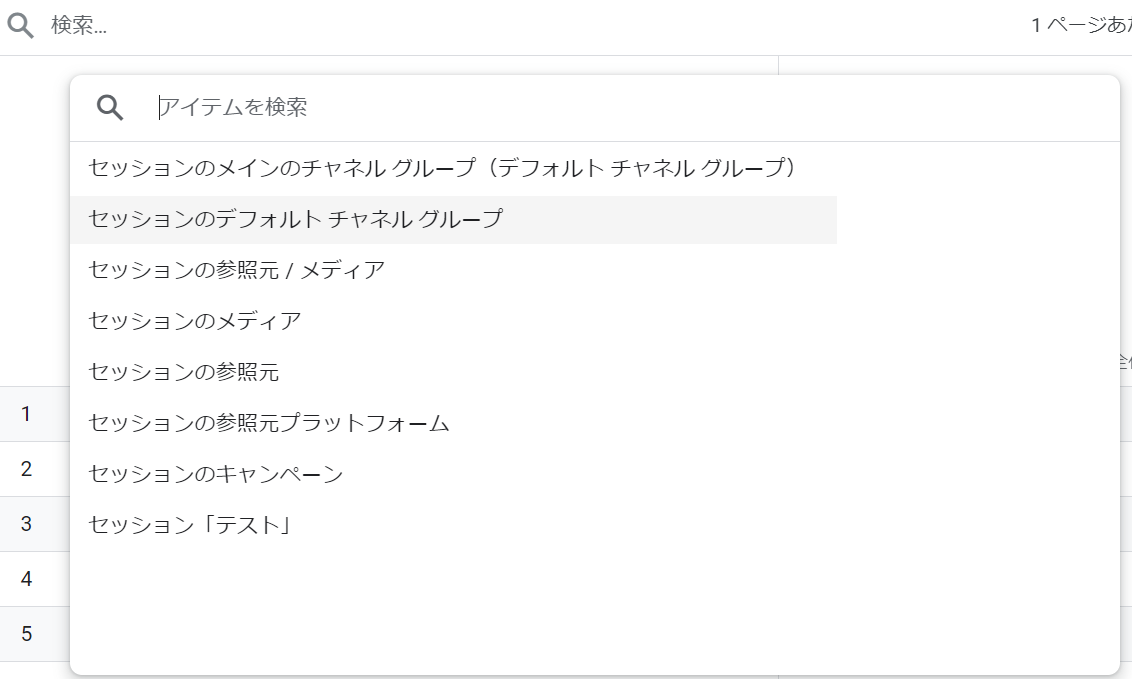The width and height of the screenshot is (1132, 679).
Task: Click table row number 3
Action: pyautogui.click(x=27, y=523)
